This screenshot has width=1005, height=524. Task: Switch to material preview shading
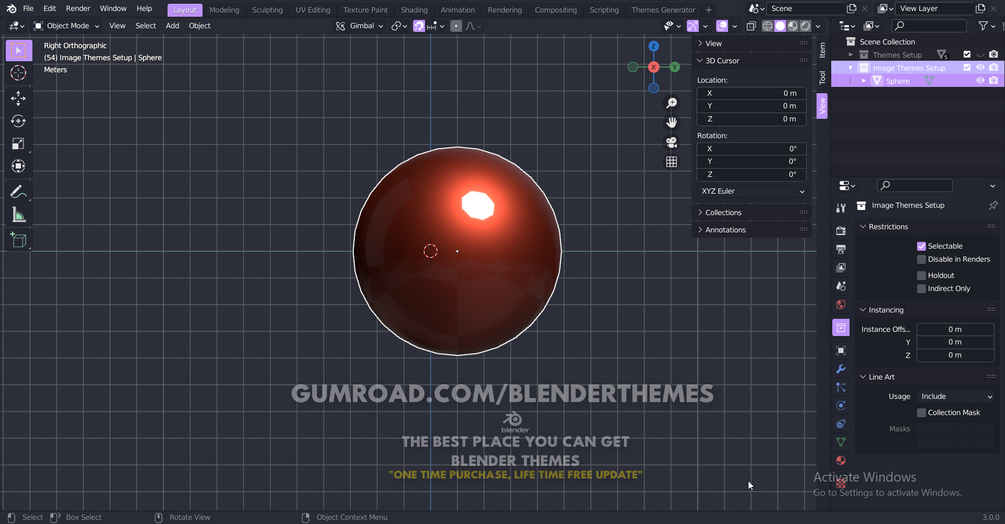(793, 26)
